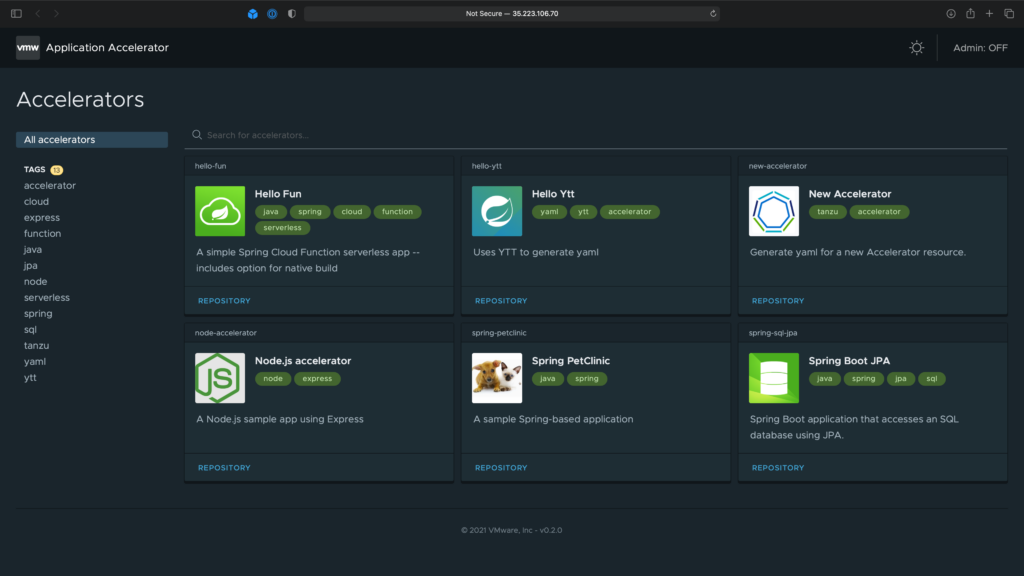Viewport: 1024px width, 576px height.
Task: Filter by ytt tag in sidebar
Action: 30,377
